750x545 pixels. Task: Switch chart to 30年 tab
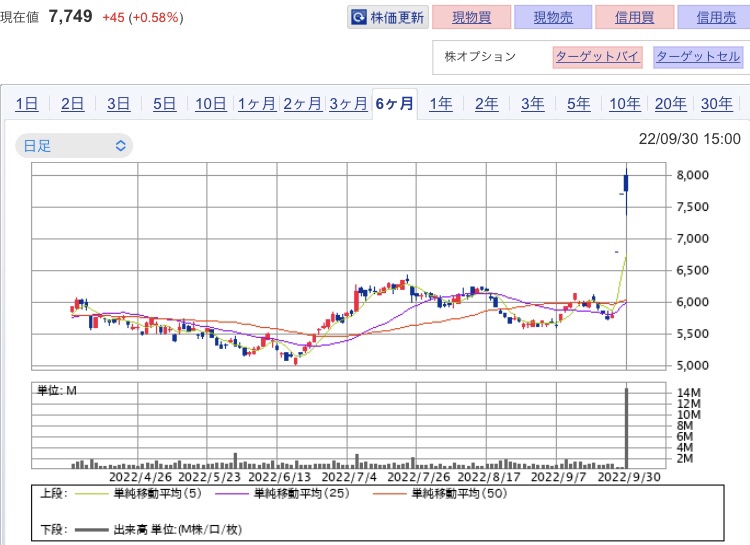pos(717,103)
